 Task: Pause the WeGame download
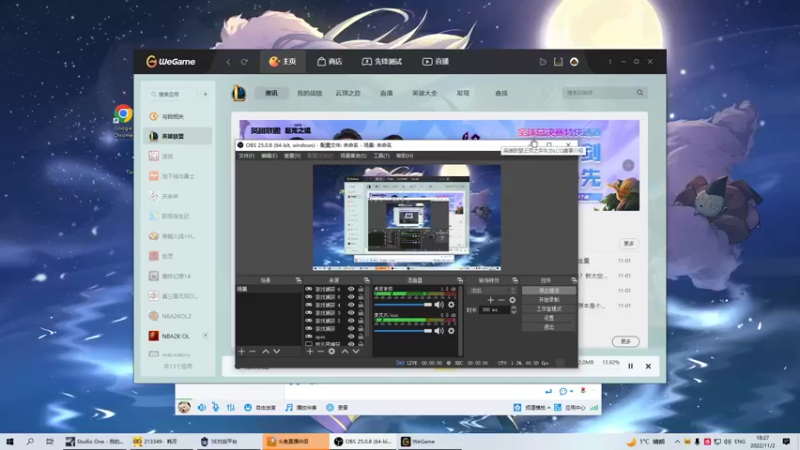[x=631, y=366]
